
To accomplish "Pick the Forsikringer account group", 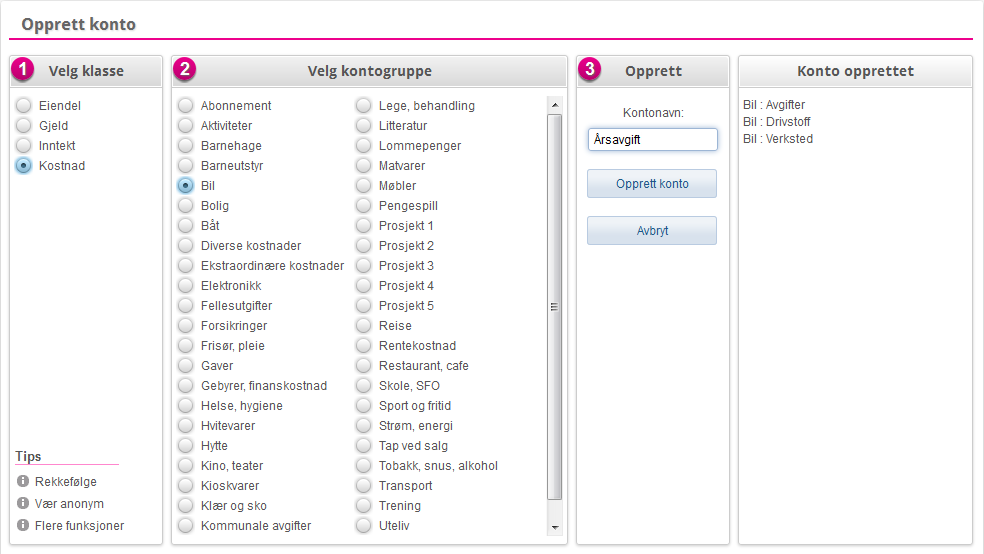I will (185, 326).
